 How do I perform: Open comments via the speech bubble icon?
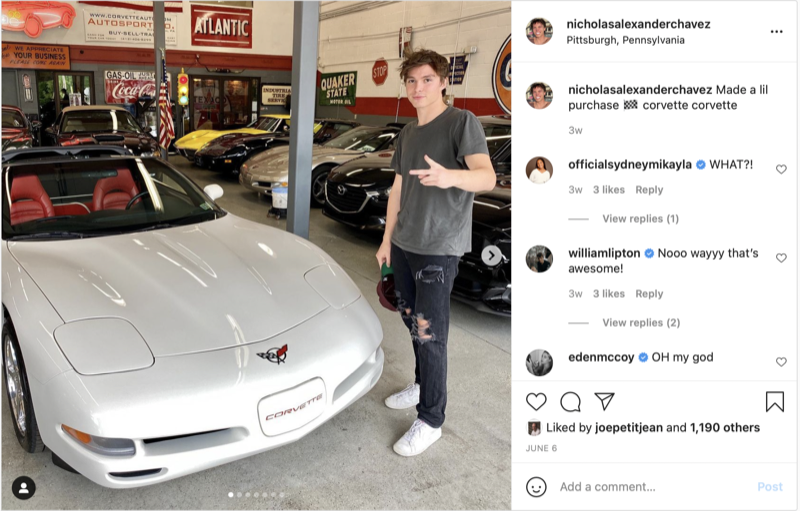(x=570, y=402)
